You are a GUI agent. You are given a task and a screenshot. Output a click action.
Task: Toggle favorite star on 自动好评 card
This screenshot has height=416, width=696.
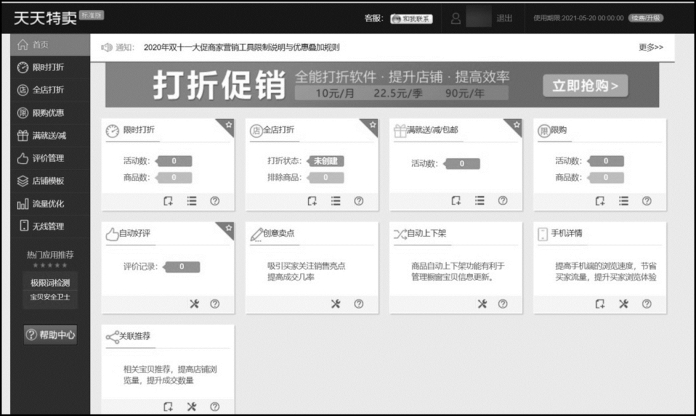(228, 228)
